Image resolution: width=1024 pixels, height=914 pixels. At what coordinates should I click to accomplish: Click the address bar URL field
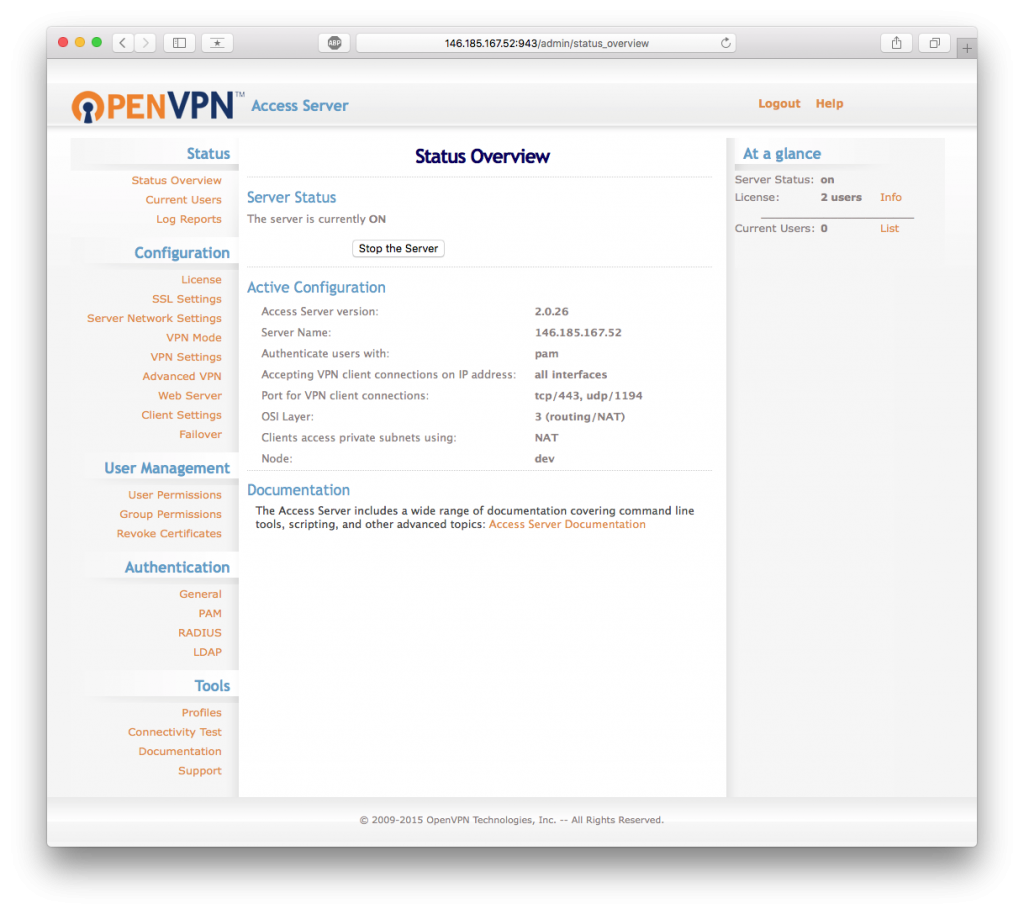[x=546, y=43]
